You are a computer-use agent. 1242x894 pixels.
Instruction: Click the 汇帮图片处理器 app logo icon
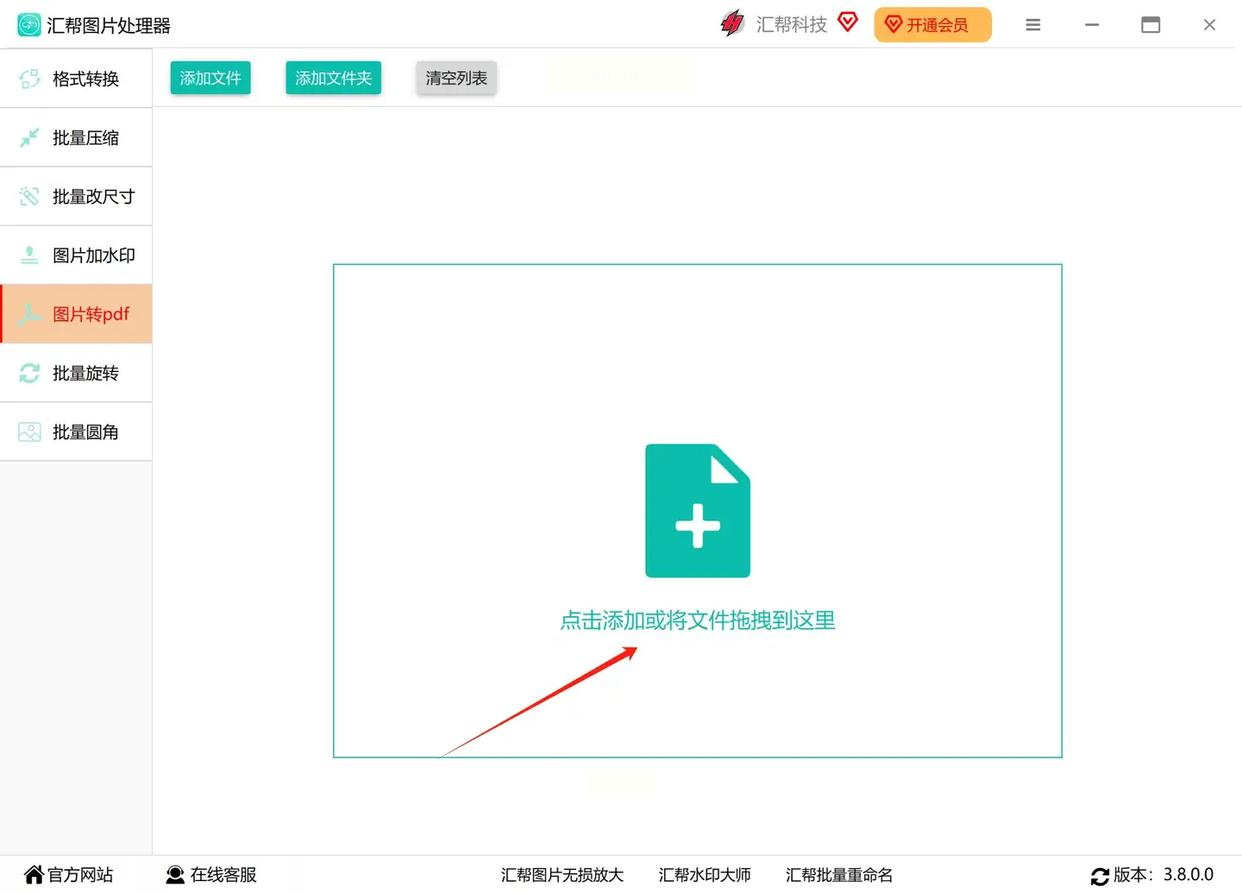[x=30, y=25]
